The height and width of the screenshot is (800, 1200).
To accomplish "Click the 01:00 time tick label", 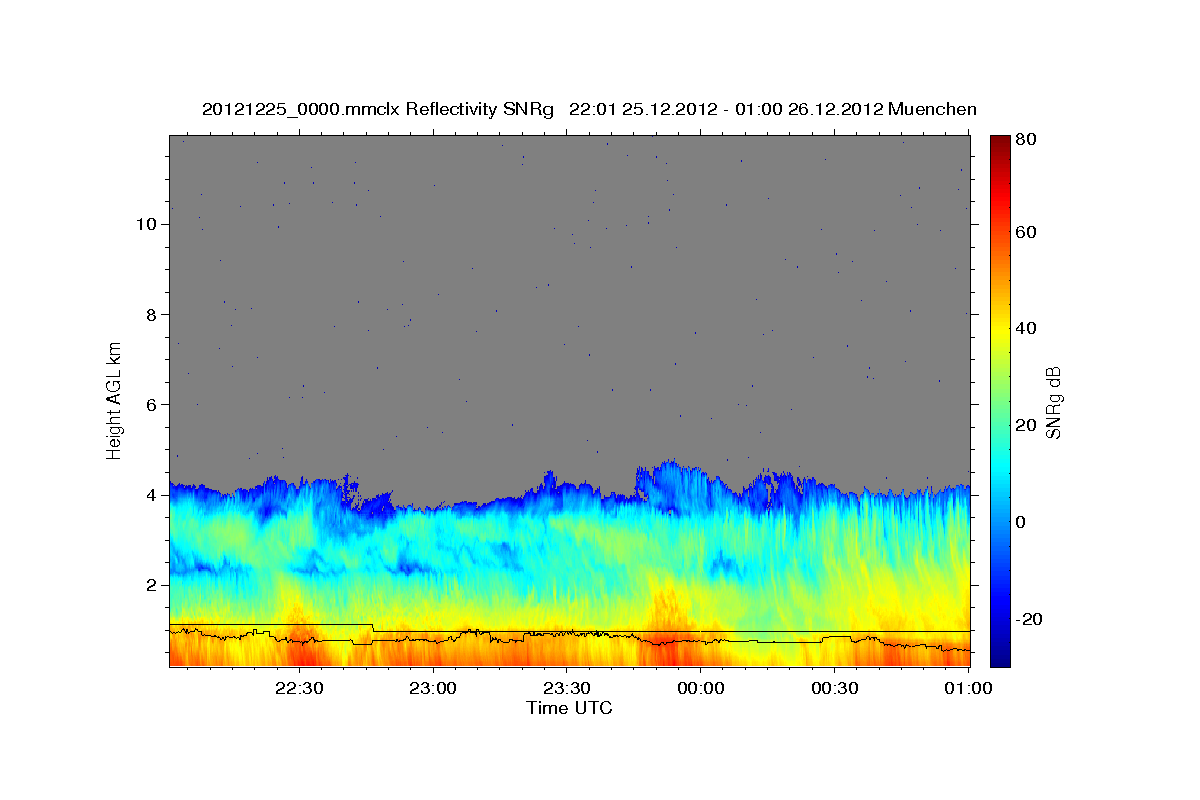I will [967, 689].
